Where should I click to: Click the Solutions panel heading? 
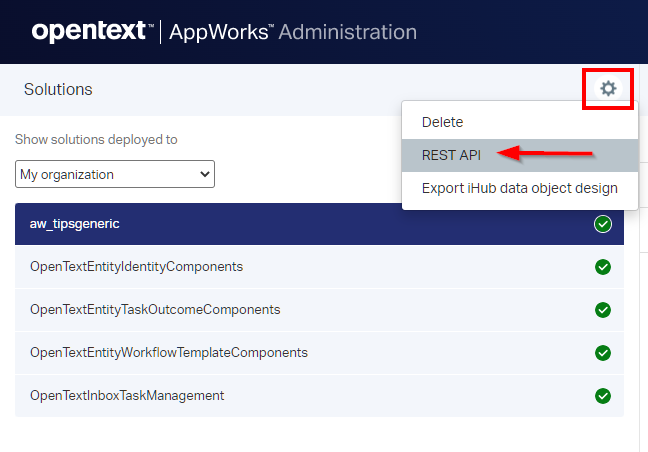click(58, 90)
